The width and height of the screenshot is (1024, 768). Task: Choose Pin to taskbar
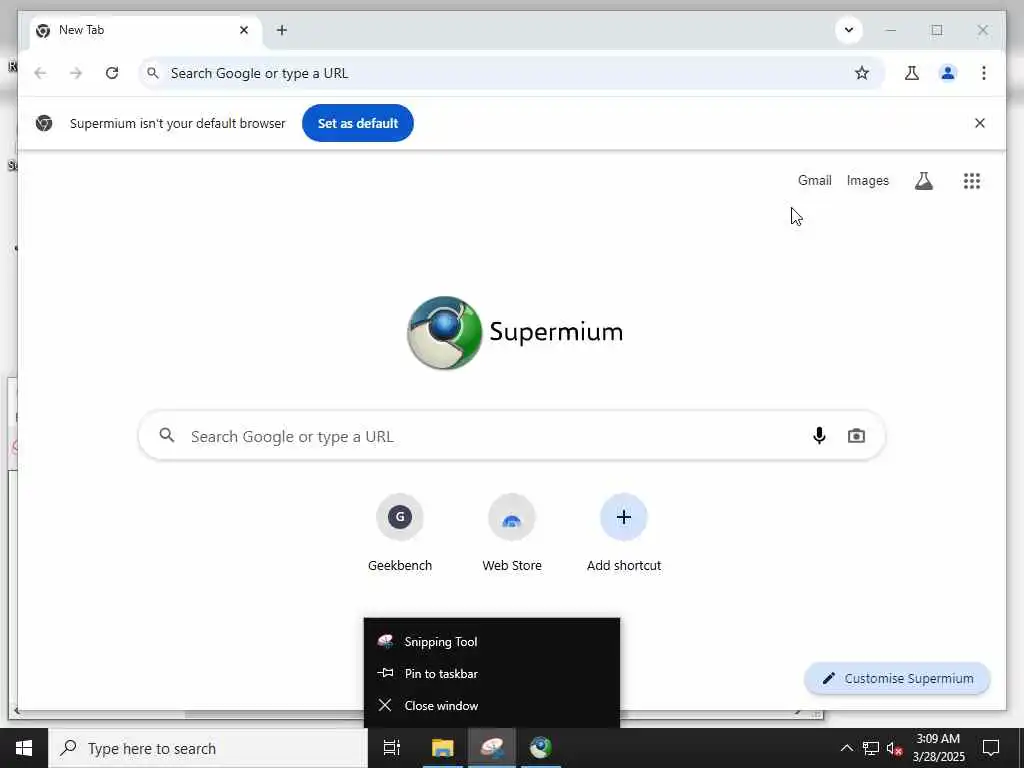492,673
